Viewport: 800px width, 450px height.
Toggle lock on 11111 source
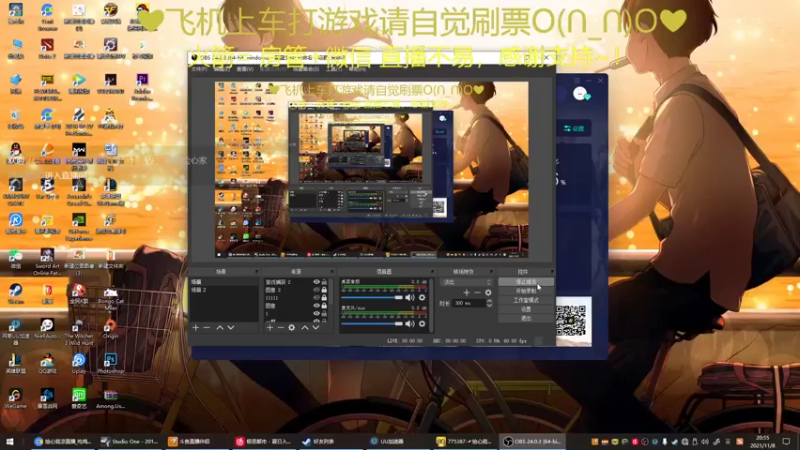pos(324,297)
